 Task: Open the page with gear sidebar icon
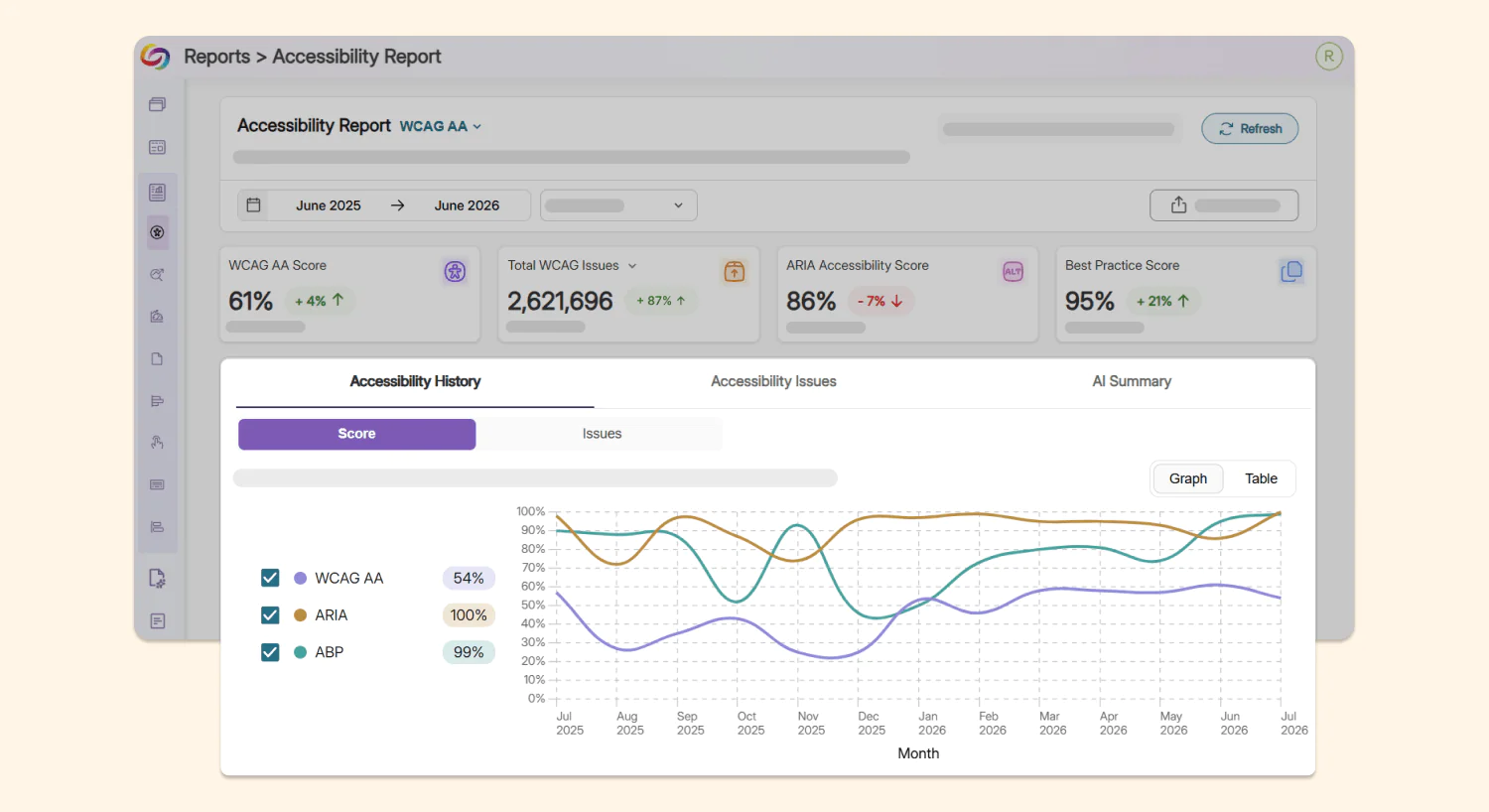tap(157, 579)
